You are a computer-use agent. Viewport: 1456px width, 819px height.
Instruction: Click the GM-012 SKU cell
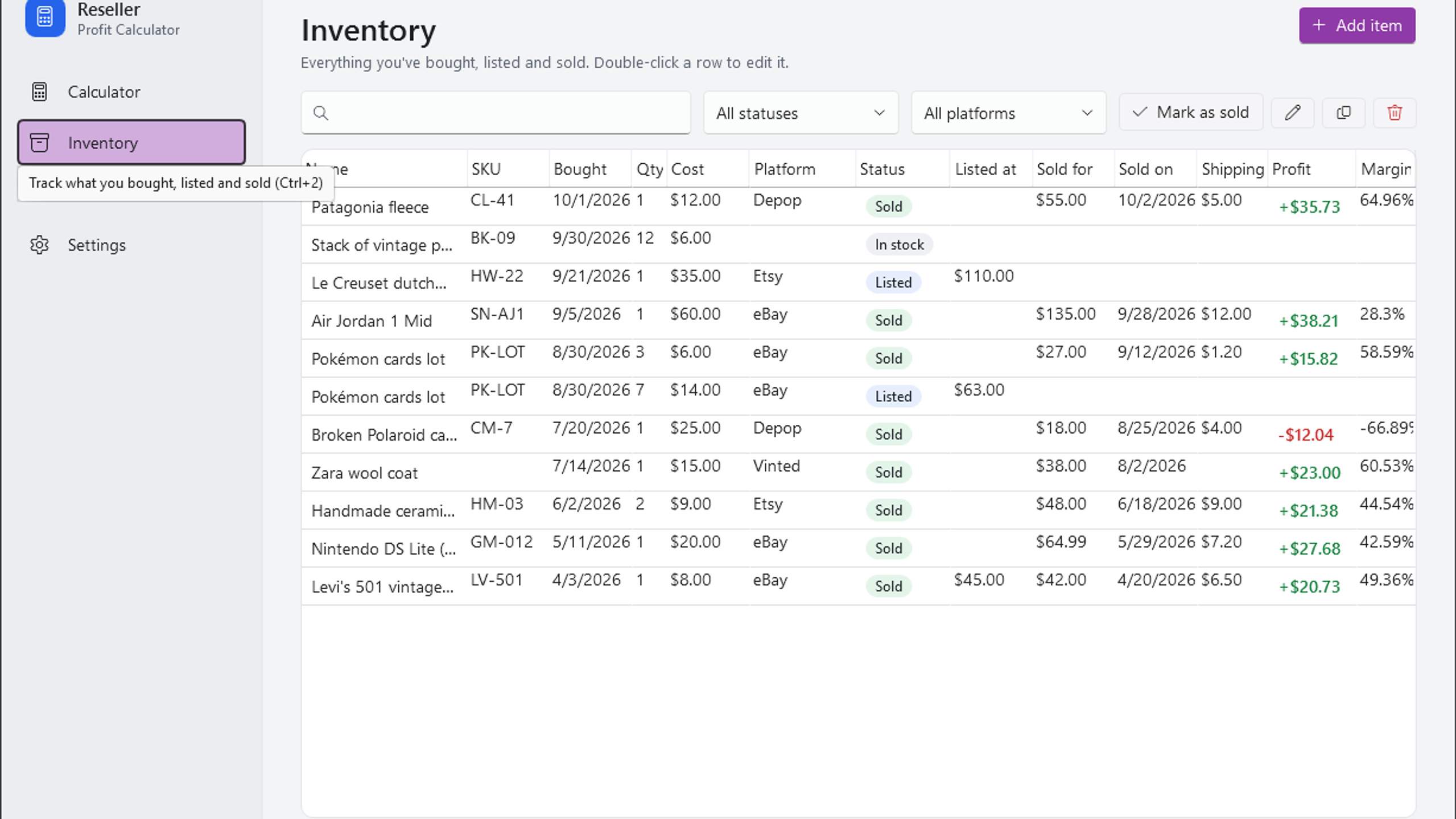(x=501, y=541)
